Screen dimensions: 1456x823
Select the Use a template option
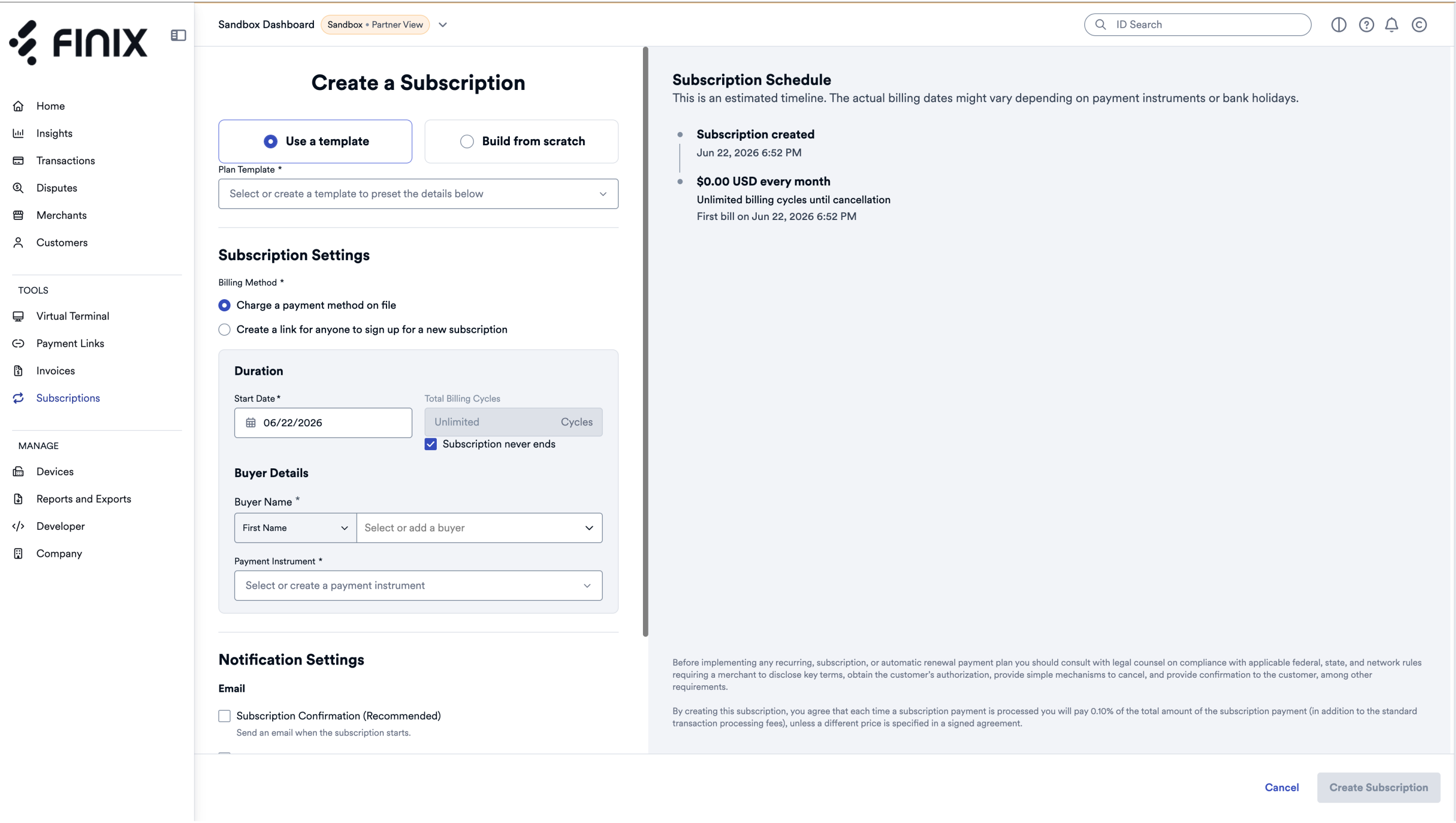coord(315,141)
